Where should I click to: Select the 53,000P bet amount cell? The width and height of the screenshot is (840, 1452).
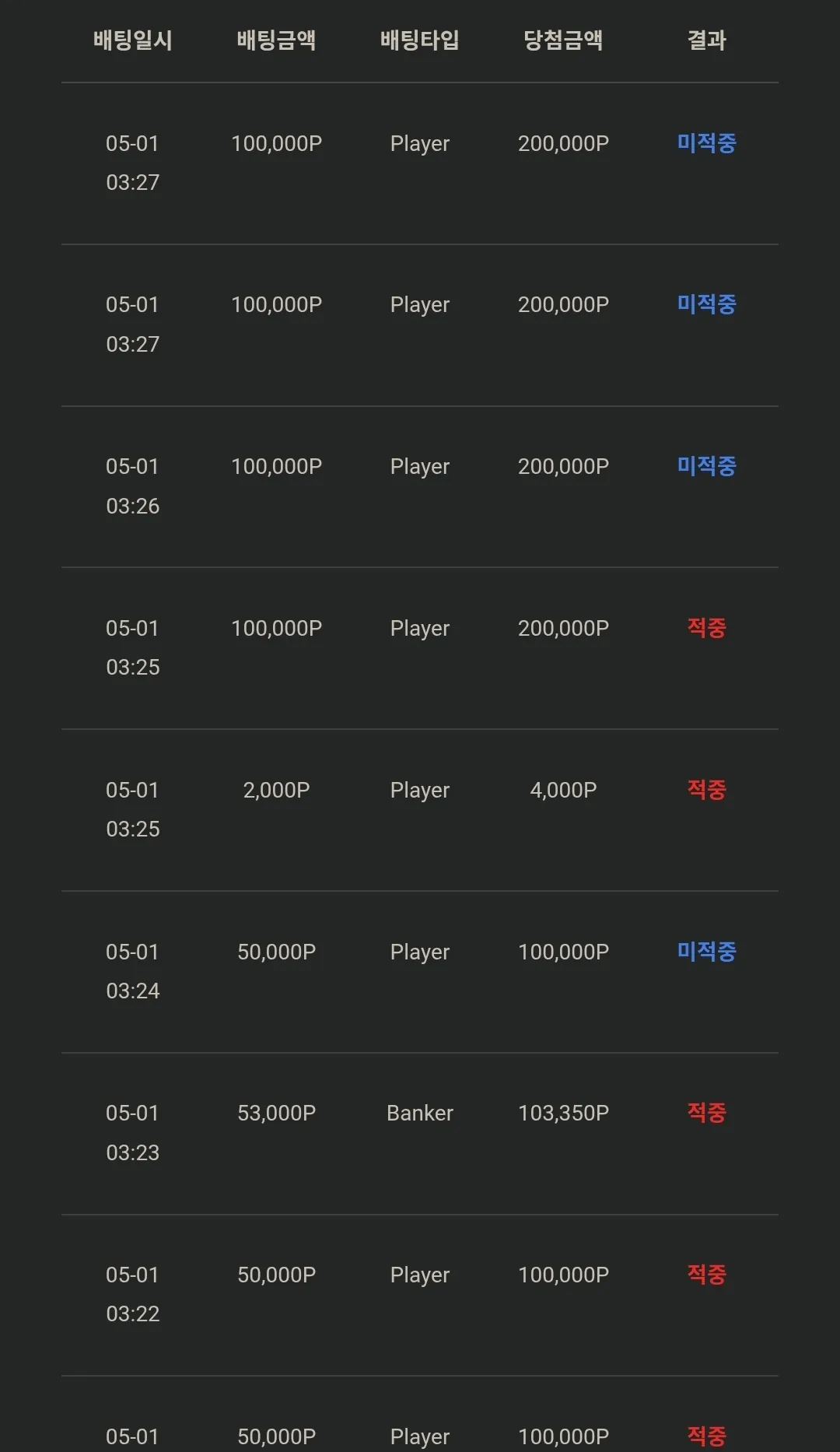click(x=276, y=1114)
